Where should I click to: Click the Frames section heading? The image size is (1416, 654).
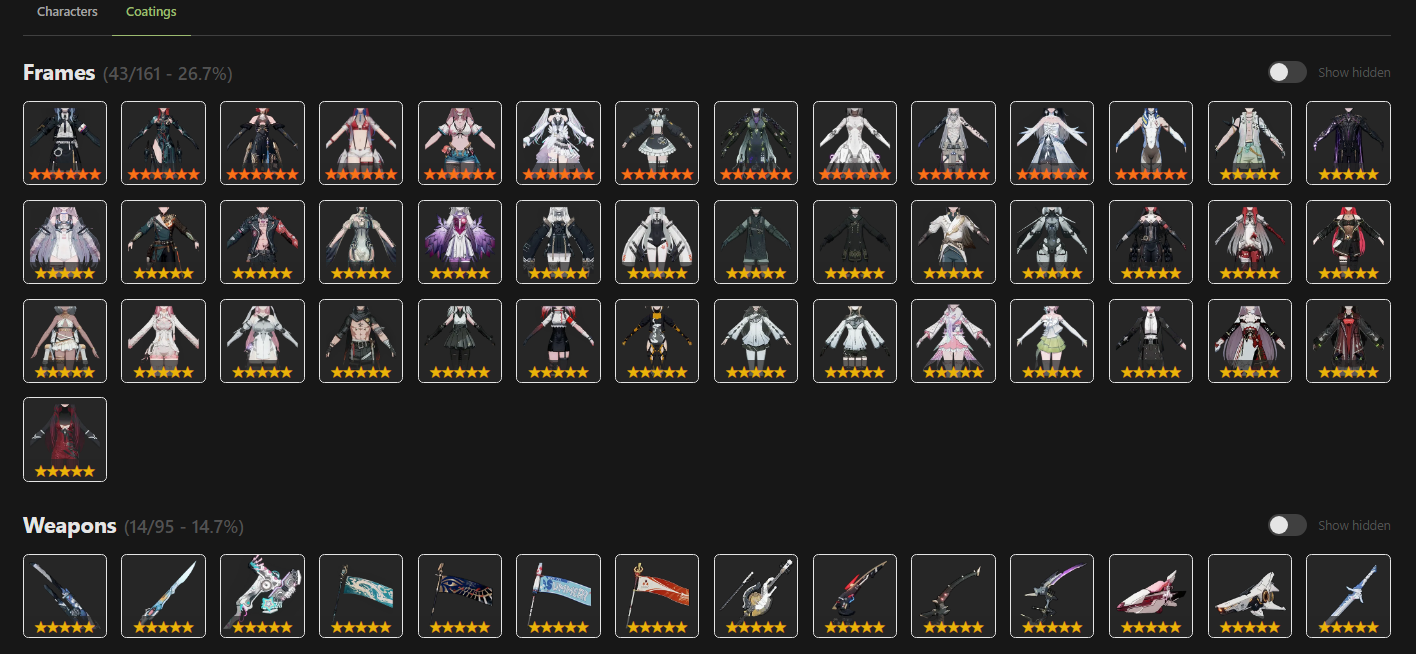point(59,73)
